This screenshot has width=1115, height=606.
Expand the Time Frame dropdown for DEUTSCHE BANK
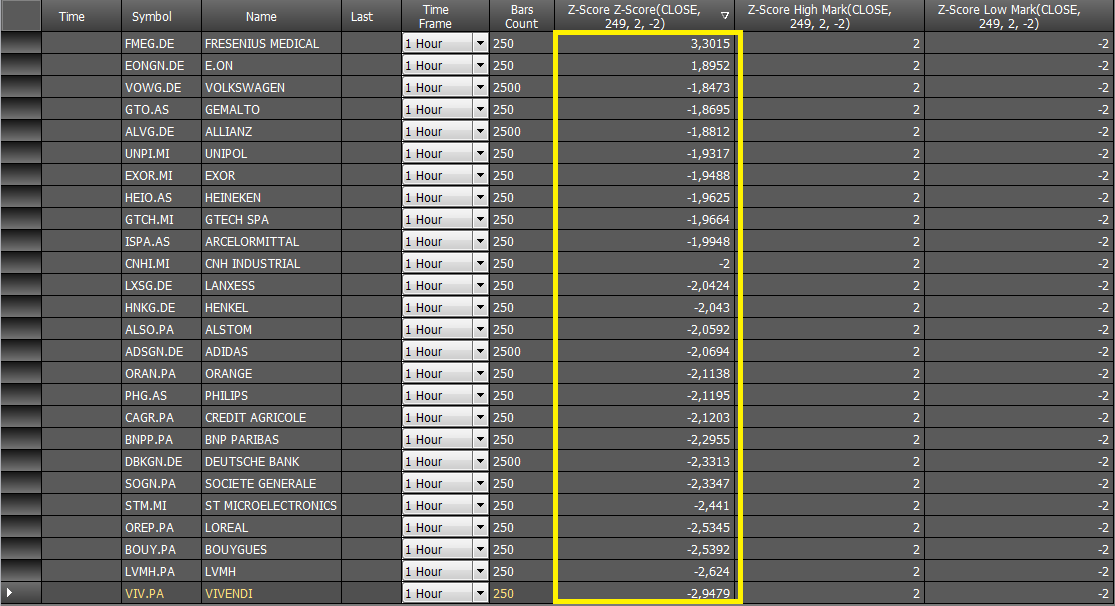[x=480, y=462]
